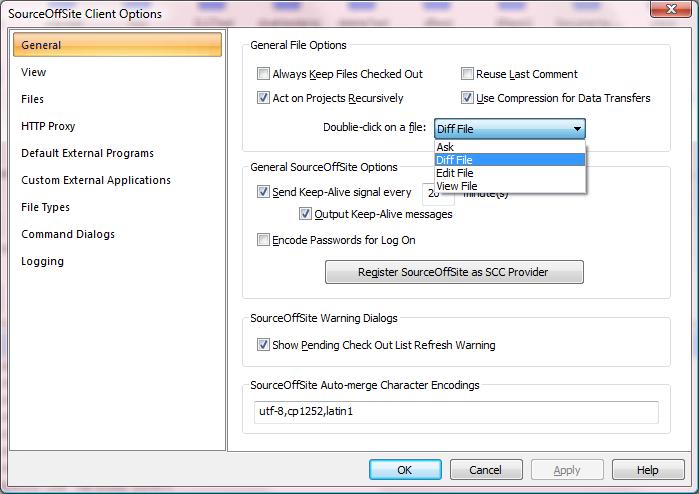Click the Auto-merge Character Encodings field

[x=454, y=413]
